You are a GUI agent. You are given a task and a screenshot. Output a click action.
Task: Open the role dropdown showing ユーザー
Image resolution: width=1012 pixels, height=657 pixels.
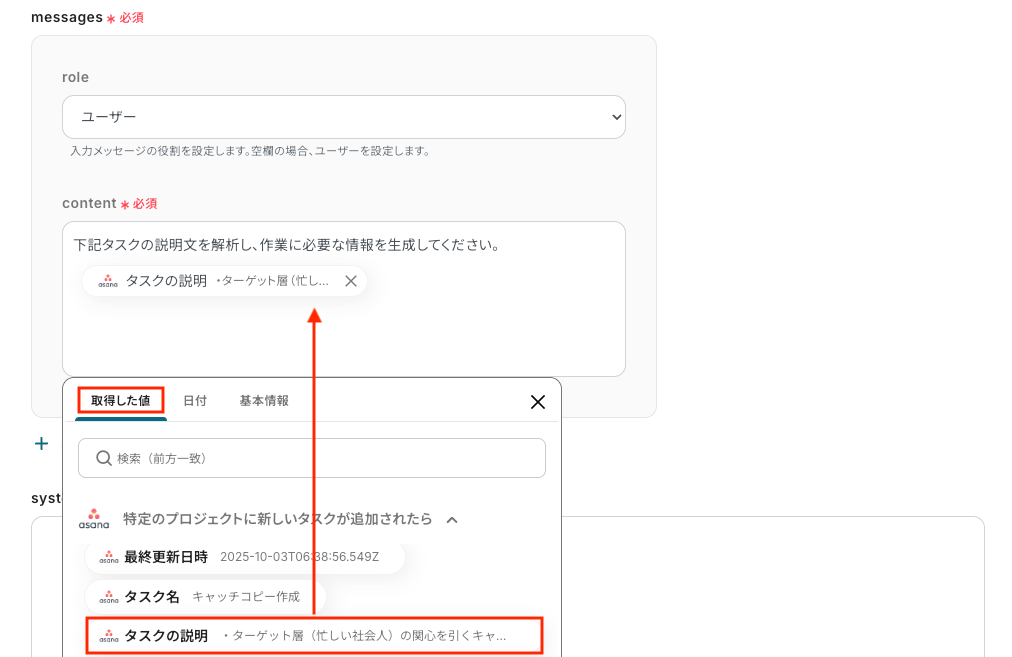coord(343,117)
